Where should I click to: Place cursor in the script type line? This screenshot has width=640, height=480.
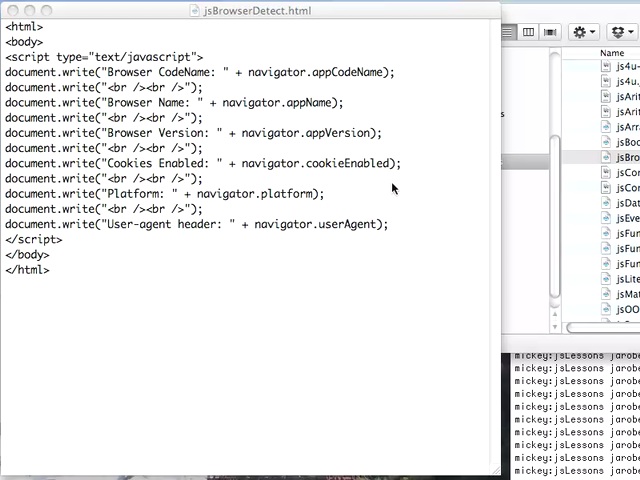pos(104,57)
